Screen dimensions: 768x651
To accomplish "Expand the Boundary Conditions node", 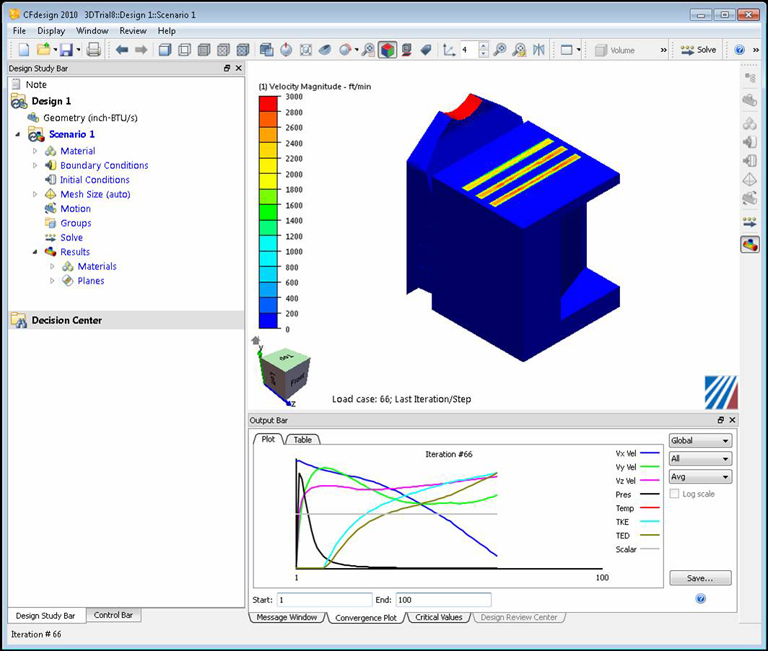I will [35, 165].
